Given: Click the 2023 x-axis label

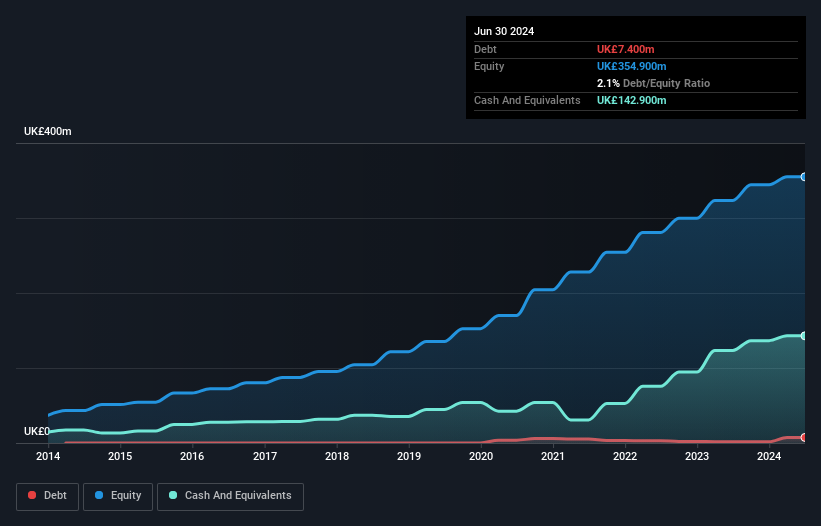Looking at the screenshot, I should coord(697,456).
